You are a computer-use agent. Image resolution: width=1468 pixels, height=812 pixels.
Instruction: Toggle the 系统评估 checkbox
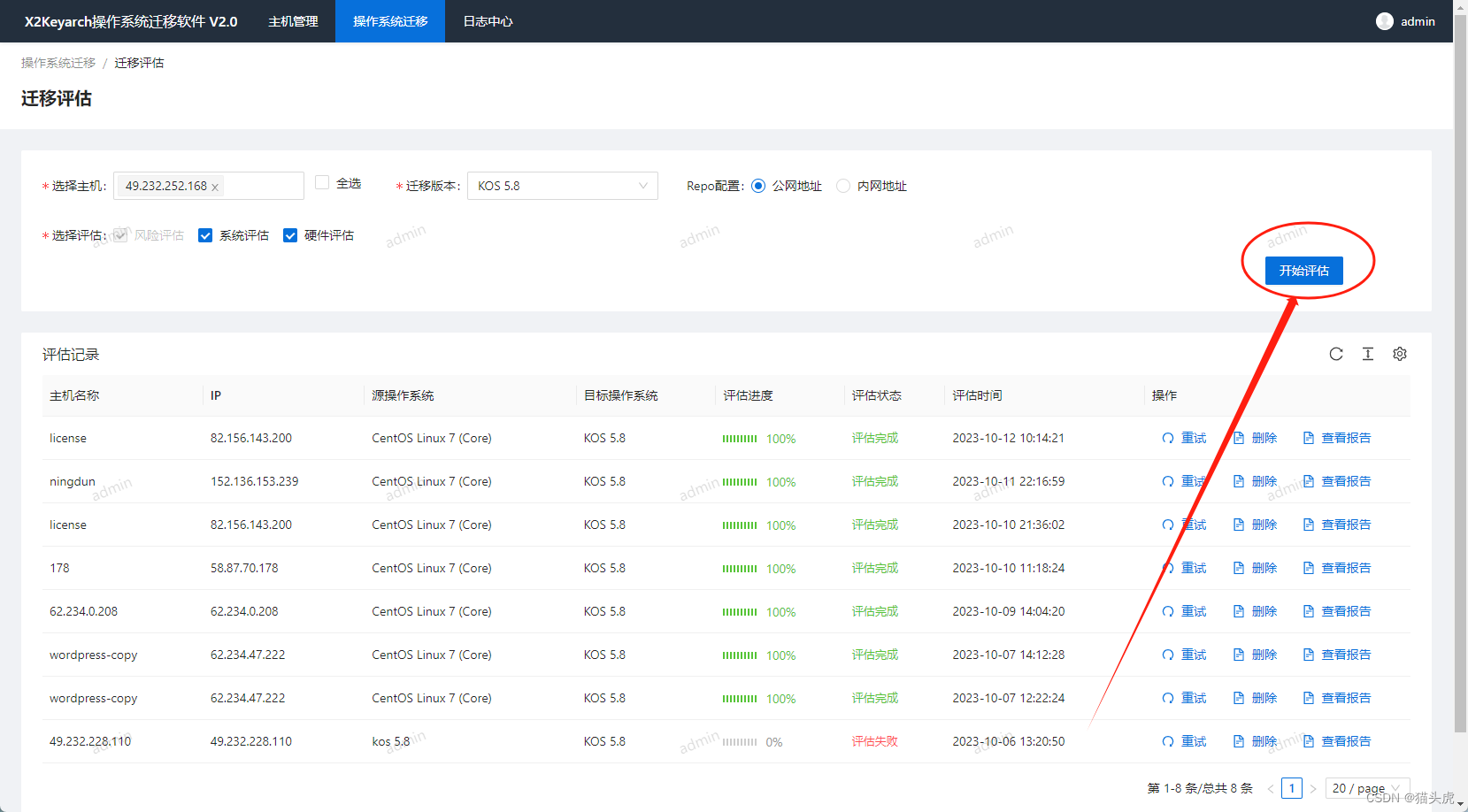[x=205, y=235]
